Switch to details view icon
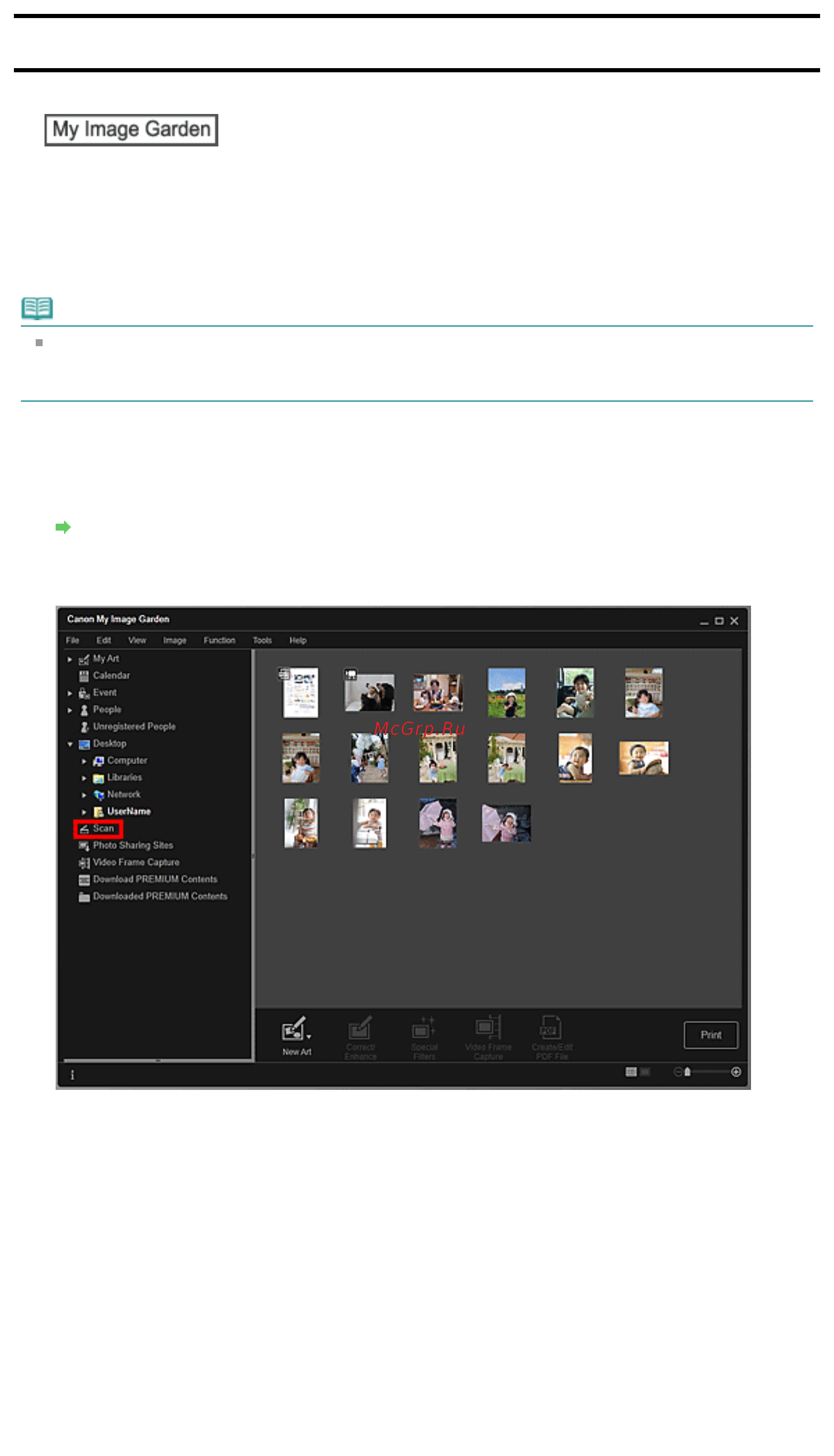Image resolution: width=834 pixels, height=1456 pixels. pyautogui.click(x=645, y=1072)
